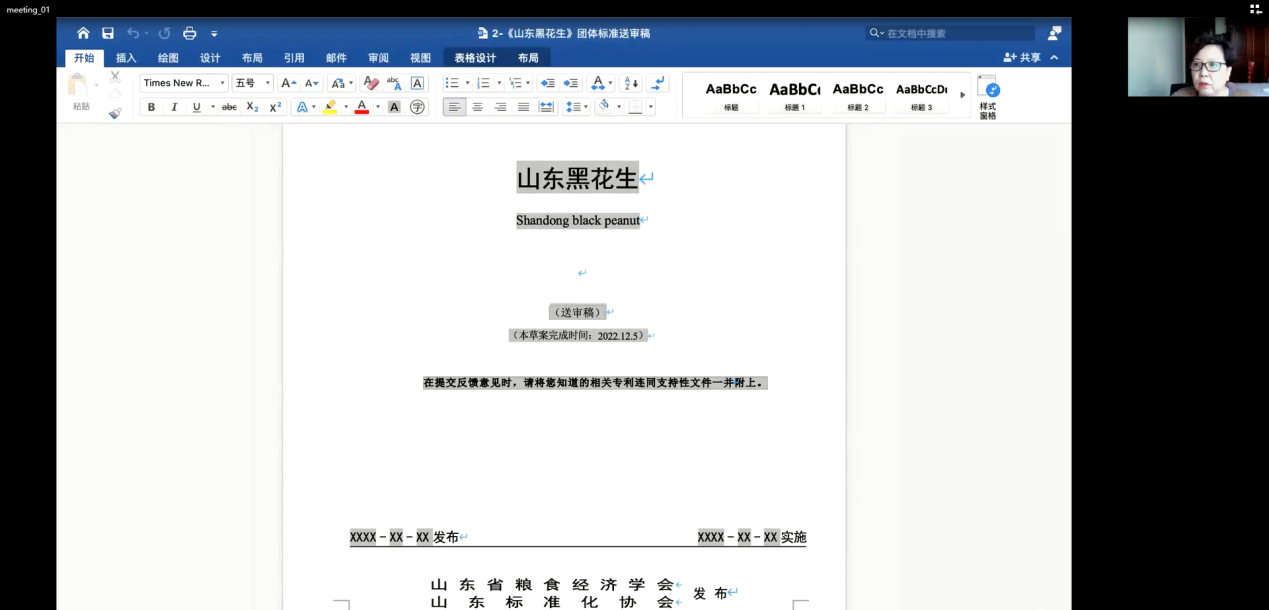Open the Styles Pane (样式窗格)
The width and height of the screenshot is (1269, 610).
pyautogui.click(x=988, y=97)
